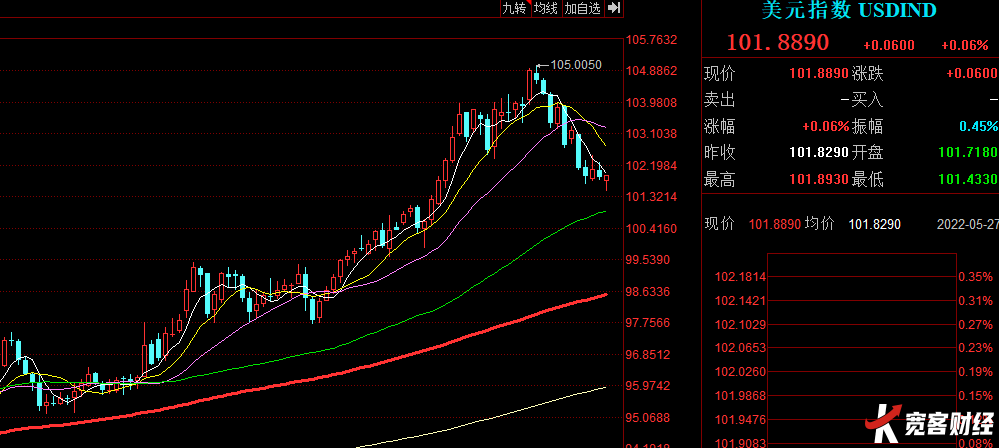Click the 105.7632 axis price label
999x448 pixels.
pyautogui.click(x=652, y=40)
